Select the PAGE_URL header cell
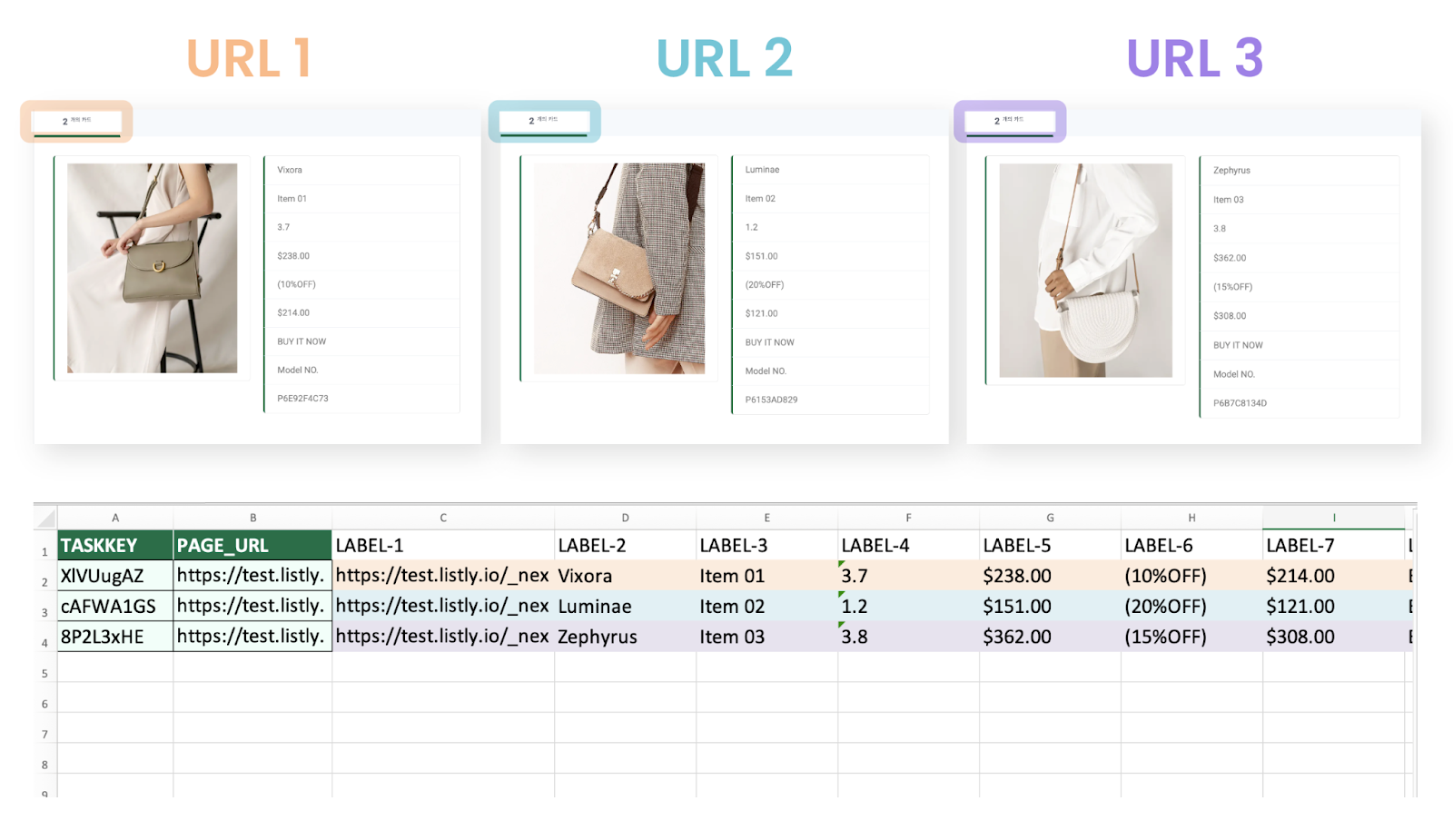Image resolution: width=1453 pixels, height=840 pixels. pyautogui.click(x=252, y=546)
